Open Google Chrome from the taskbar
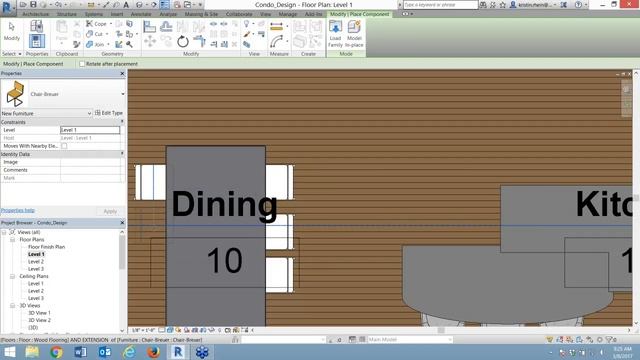This screenshot has height=360, width=640. point(56,352)
